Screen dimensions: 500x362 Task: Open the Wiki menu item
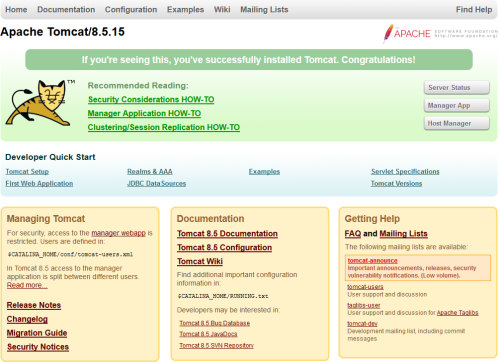point(222,10)
